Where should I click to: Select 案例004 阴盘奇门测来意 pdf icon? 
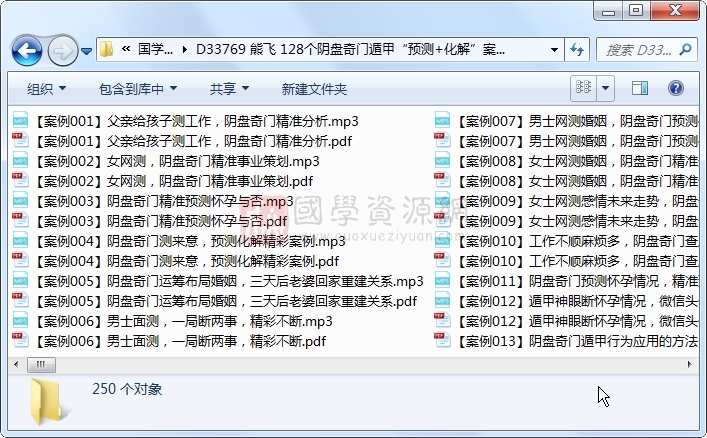[20, 261]
